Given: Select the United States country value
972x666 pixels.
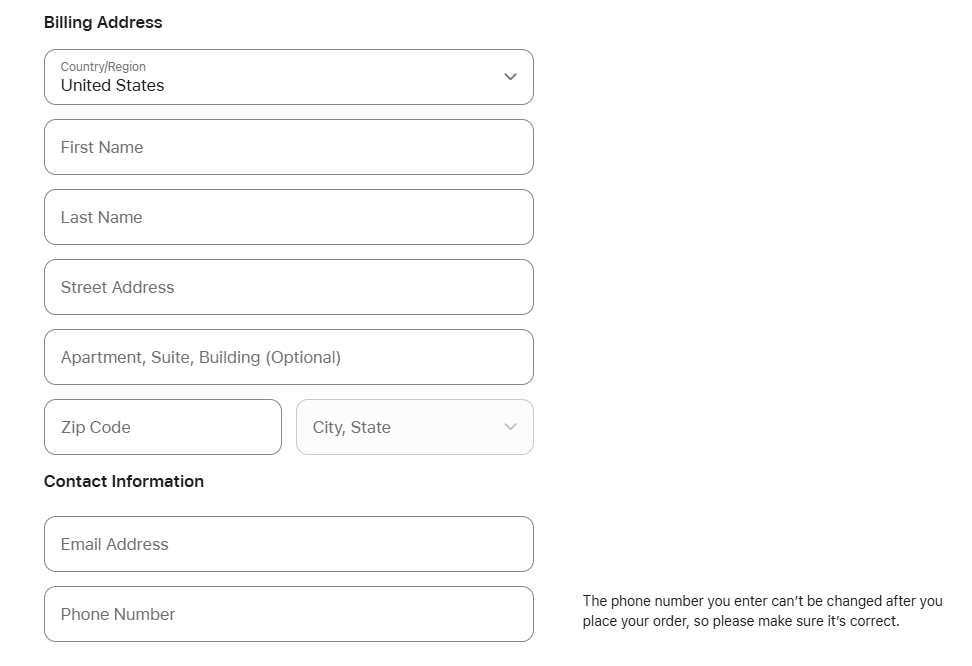Looking at the screenshot, I should (112, 86).
